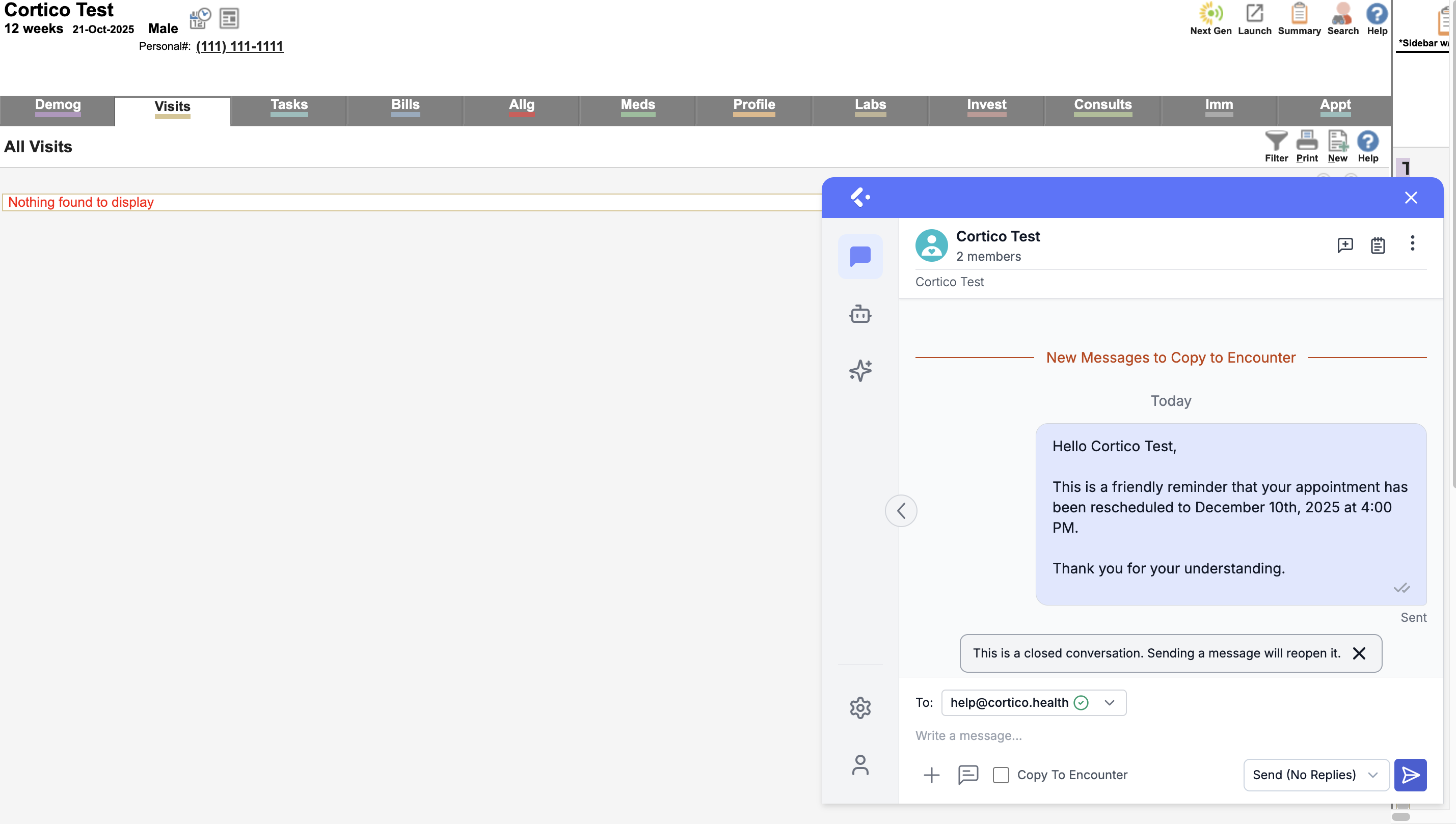Viewport: 1456px width, 824px height.
Task: Open Help beside the New icon
Action: [x=1368, y=146]
